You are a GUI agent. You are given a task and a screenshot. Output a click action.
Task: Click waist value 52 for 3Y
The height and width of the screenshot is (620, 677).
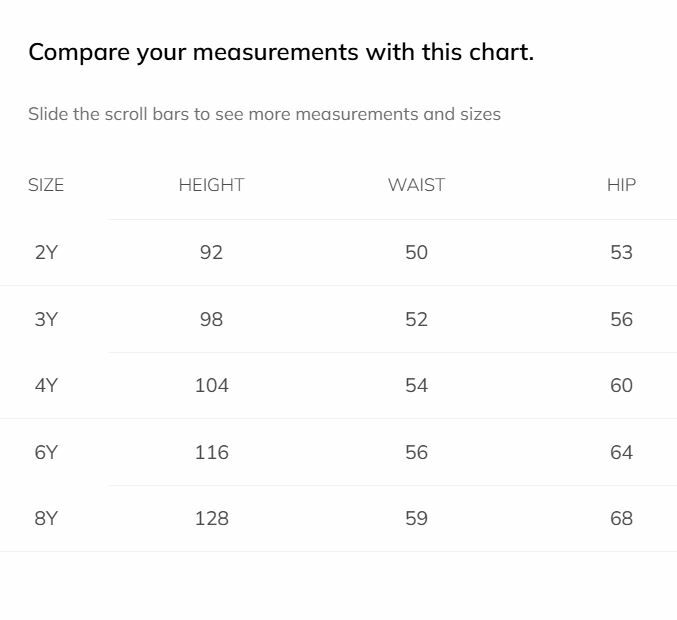click(416, 319)
